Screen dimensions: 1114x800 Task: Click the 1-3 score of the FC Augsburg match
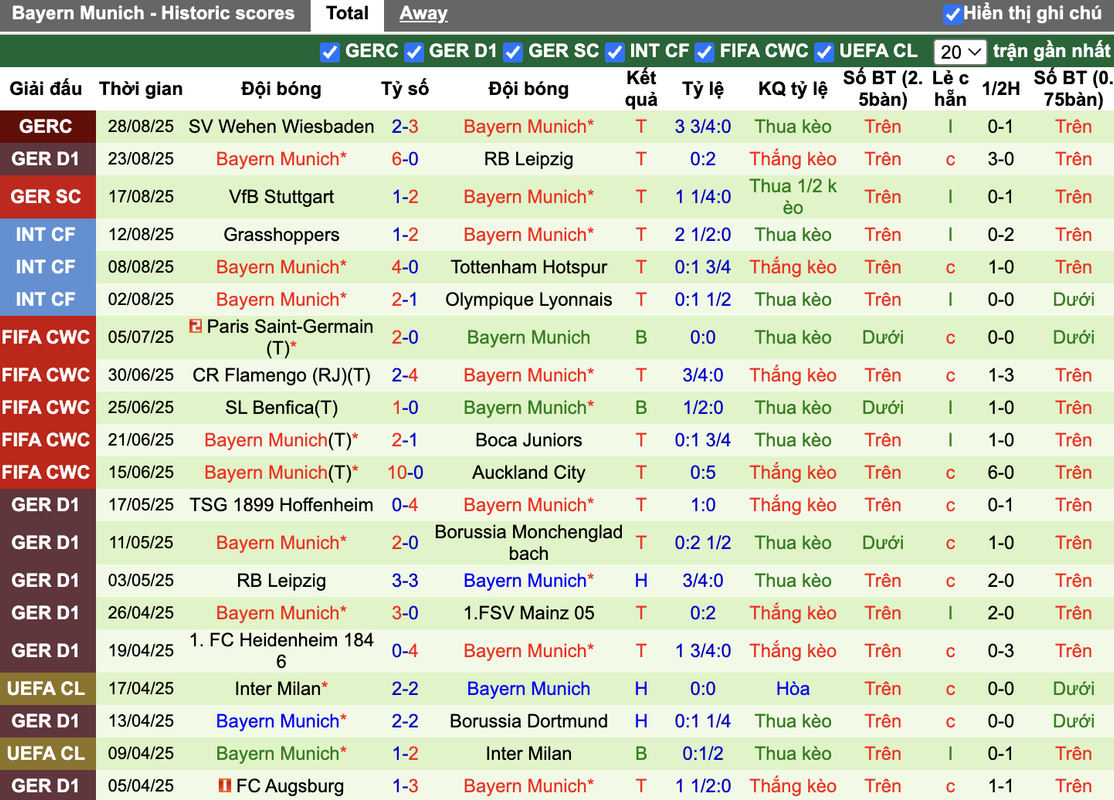tap(405, 786)
